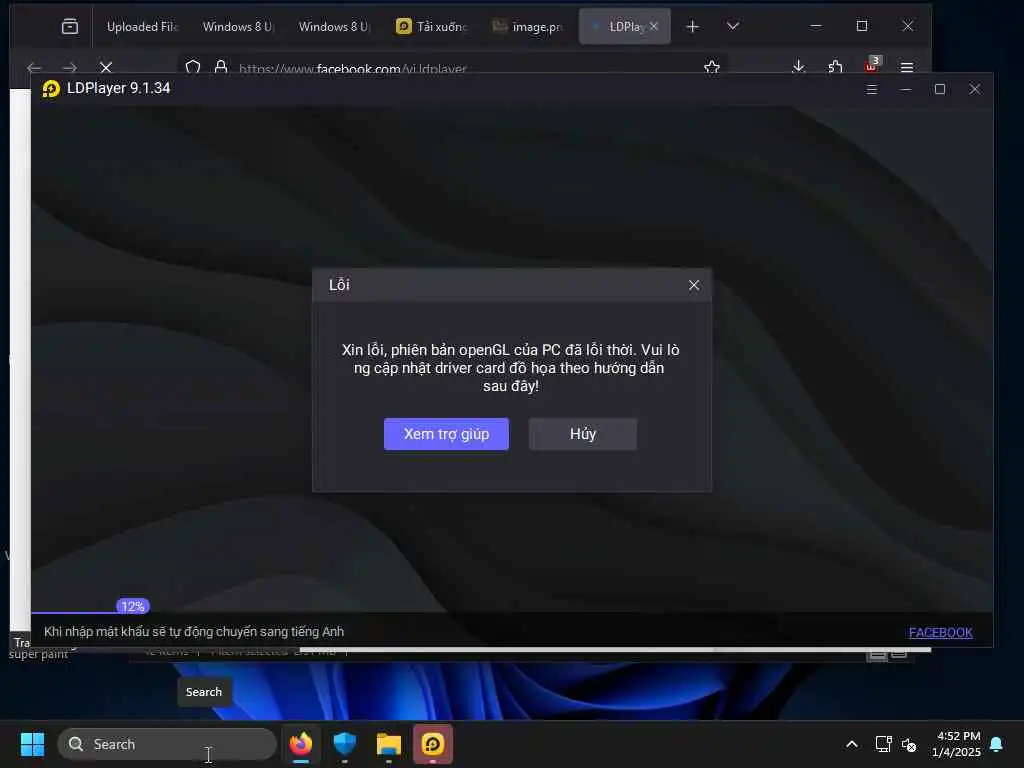Open Windows Security shield on taskbar
The width and height of the screenshot is (1024, 768).
click(x=345, y=744)
